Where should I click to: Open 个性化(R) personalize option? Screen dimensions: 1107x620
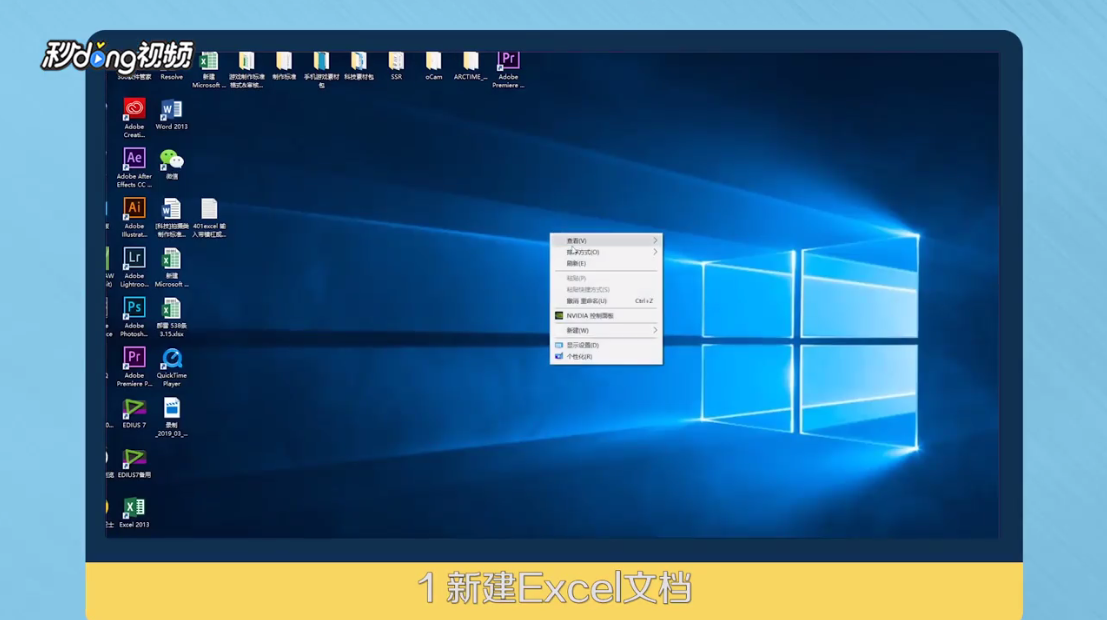coord(606,357)
